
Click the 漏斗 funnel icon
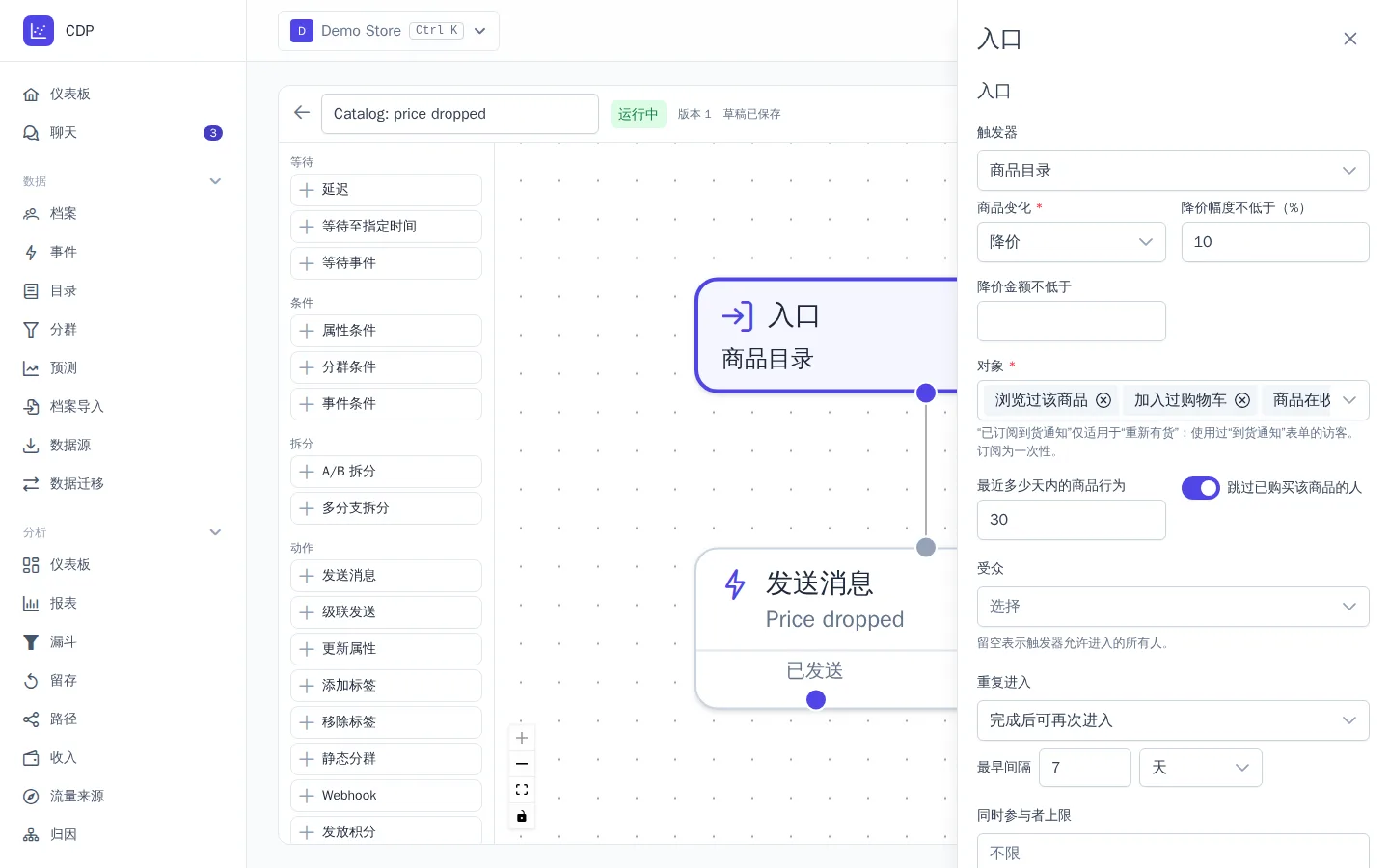tap(31, 642)
